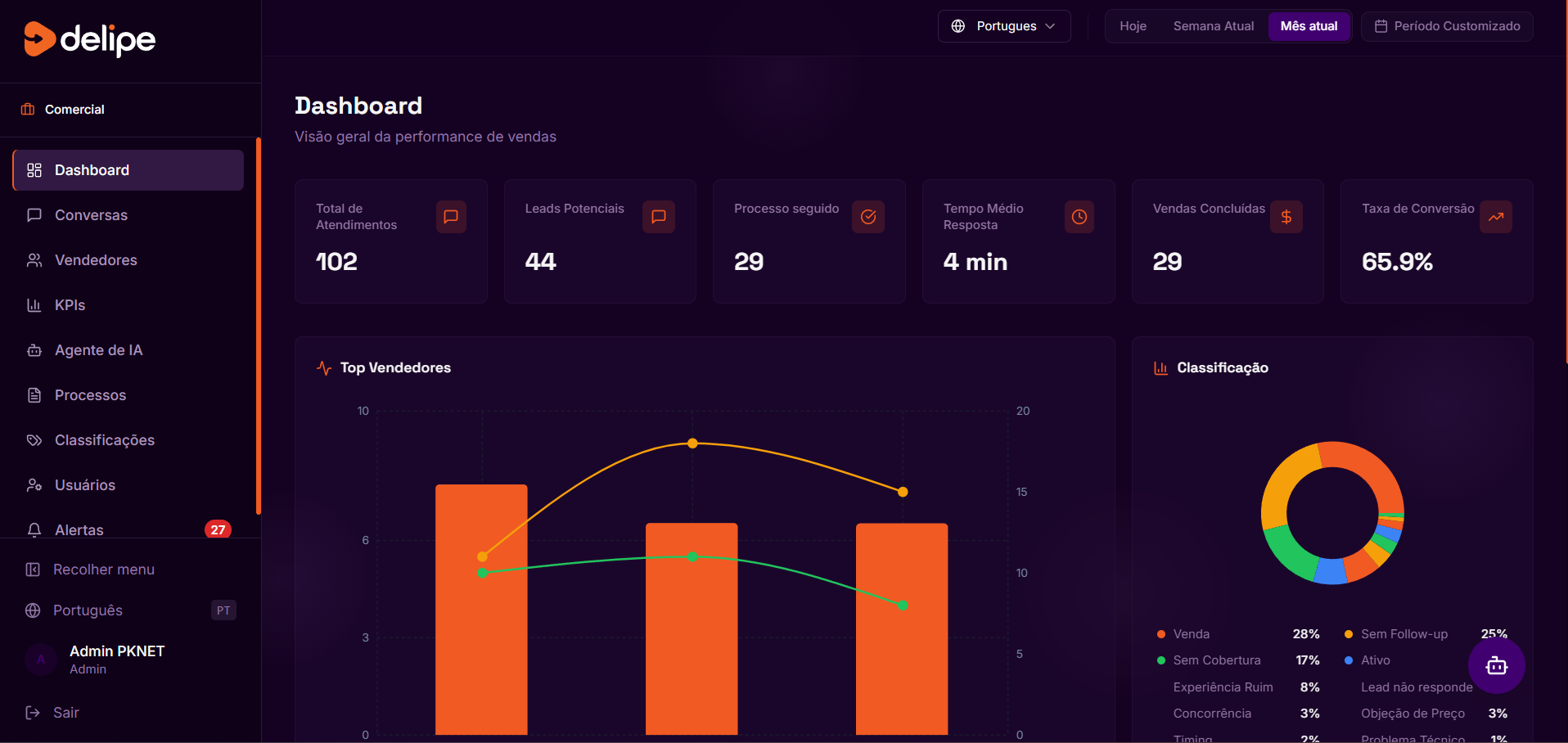Open the Conversas section in the sidebar
Image resolution: width=1568 pixels, height=743 pixels.
[x=90, y=214]
